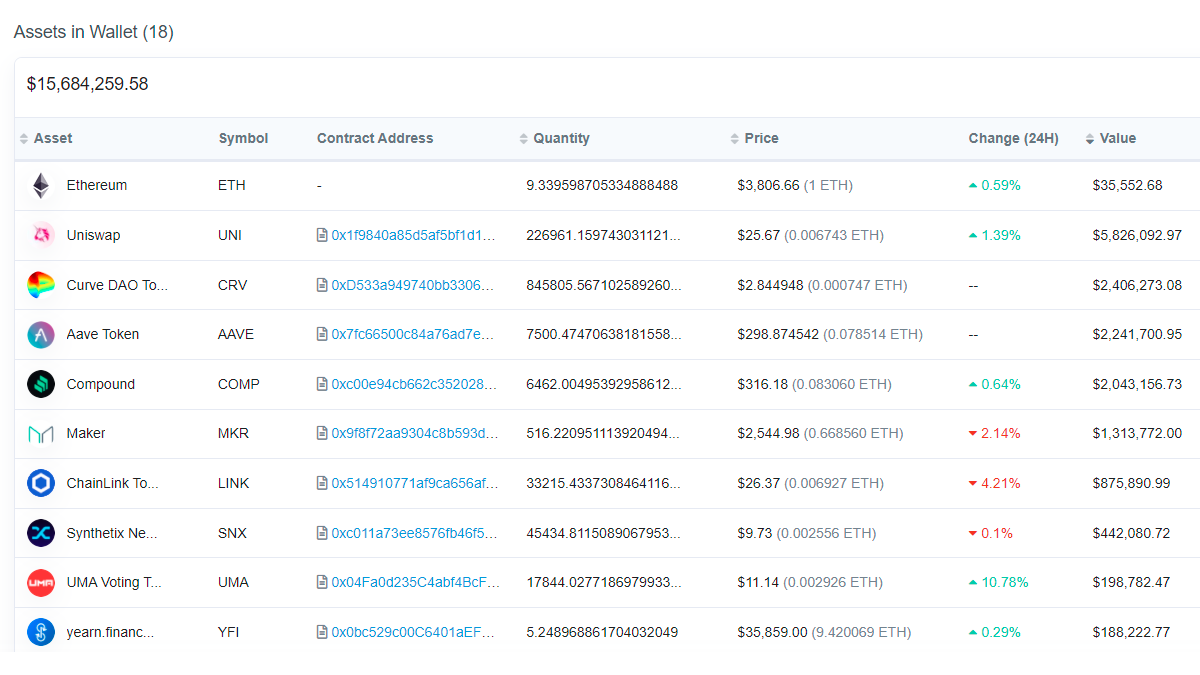Click the Curve DAO Token rainbow icon
Viewport: 1200px width, 675px height.
pyautogui.click(x=41, y=285)
